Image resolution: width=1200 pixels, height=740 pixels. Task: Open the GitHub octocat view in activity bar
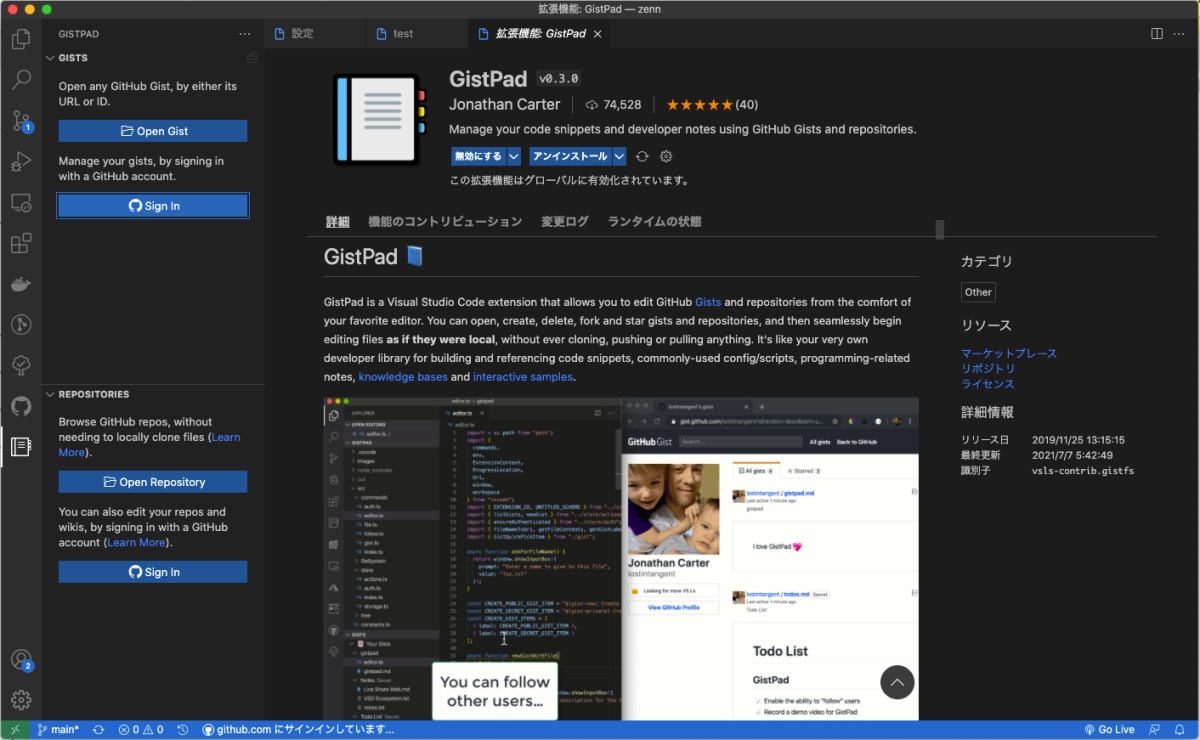coord(20,406)
